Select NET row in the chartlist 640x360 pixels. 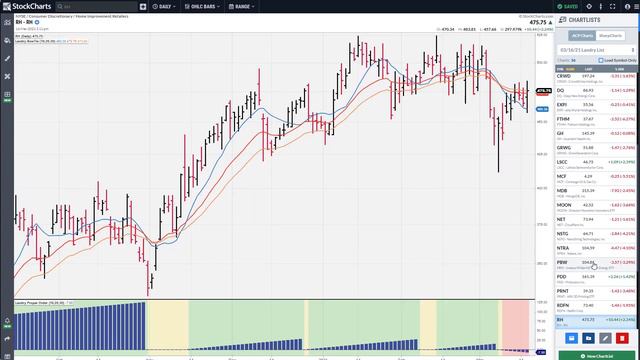click(596, 222)
